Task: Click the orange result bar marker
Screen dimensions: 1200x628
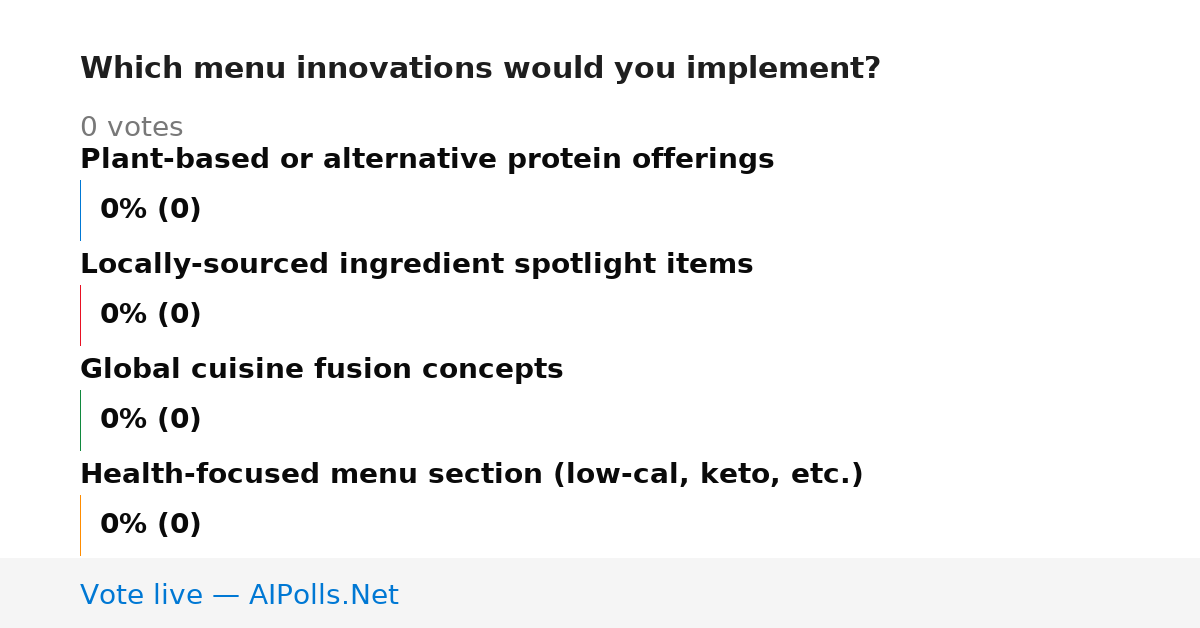Action: pos(80,525)
